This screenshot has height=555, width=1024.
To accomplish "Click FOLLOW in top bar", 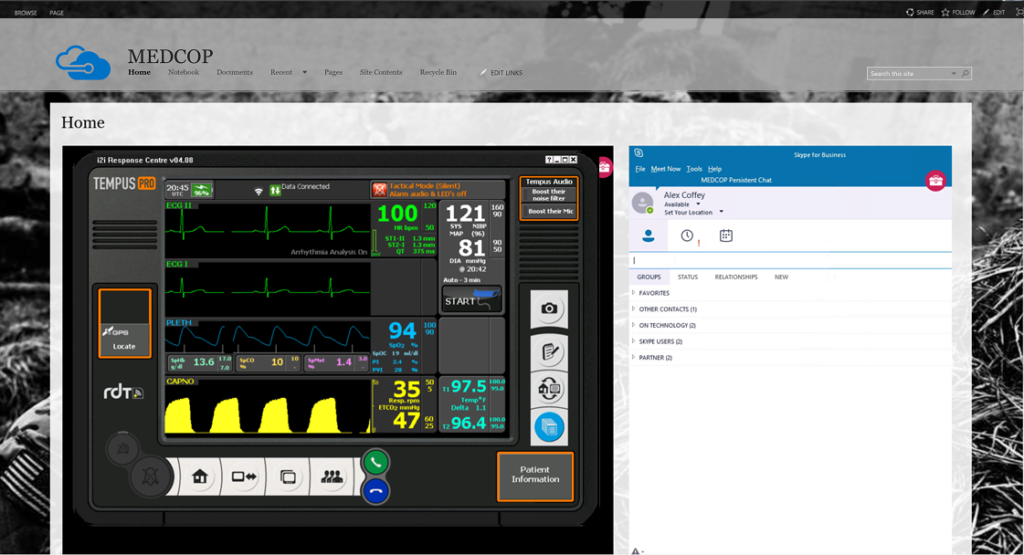I will click(958, 12).
